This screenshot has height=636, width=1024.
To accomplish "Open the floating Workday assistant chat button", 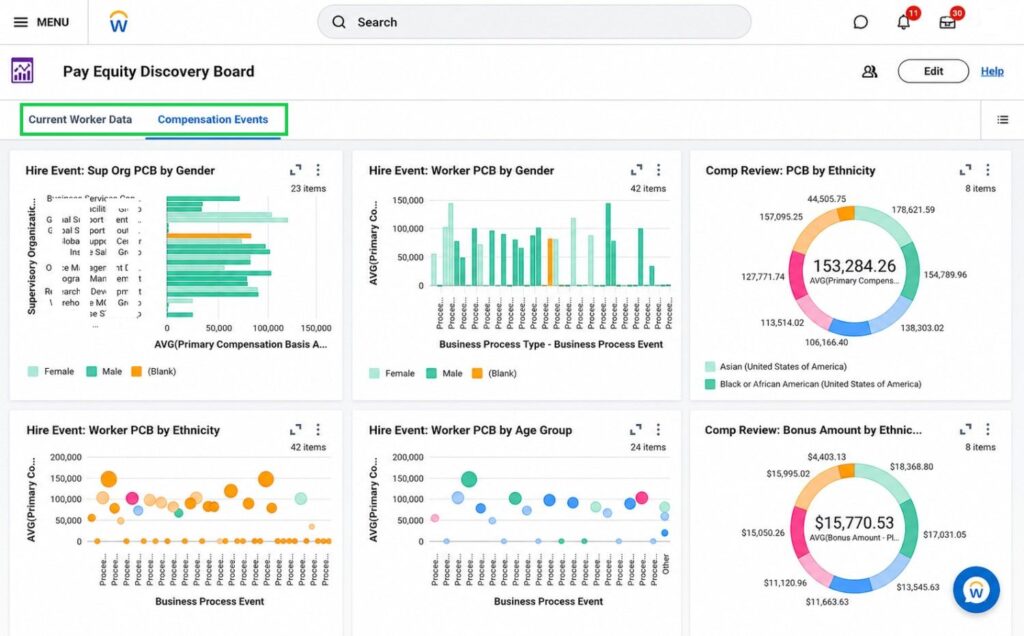I will tap(976, 590).
